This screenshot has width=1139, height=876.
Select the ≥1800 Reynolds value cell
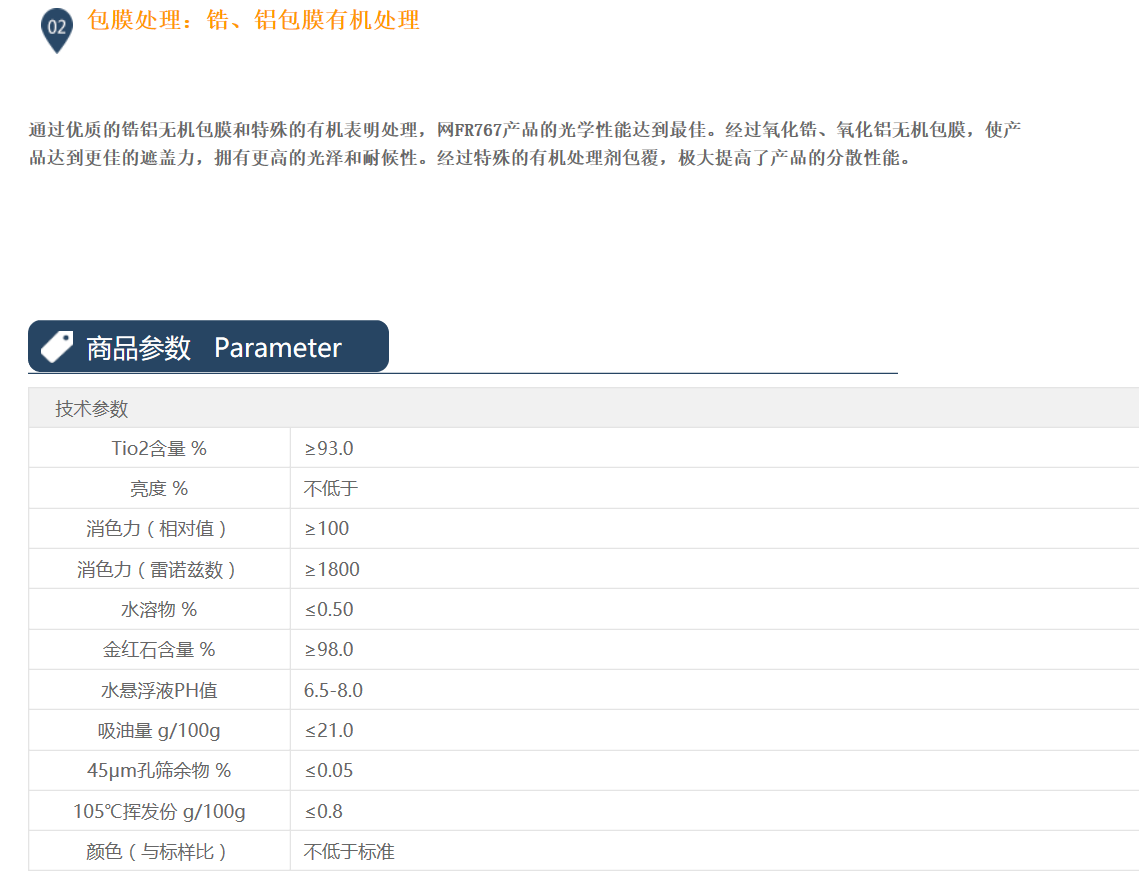332,569
